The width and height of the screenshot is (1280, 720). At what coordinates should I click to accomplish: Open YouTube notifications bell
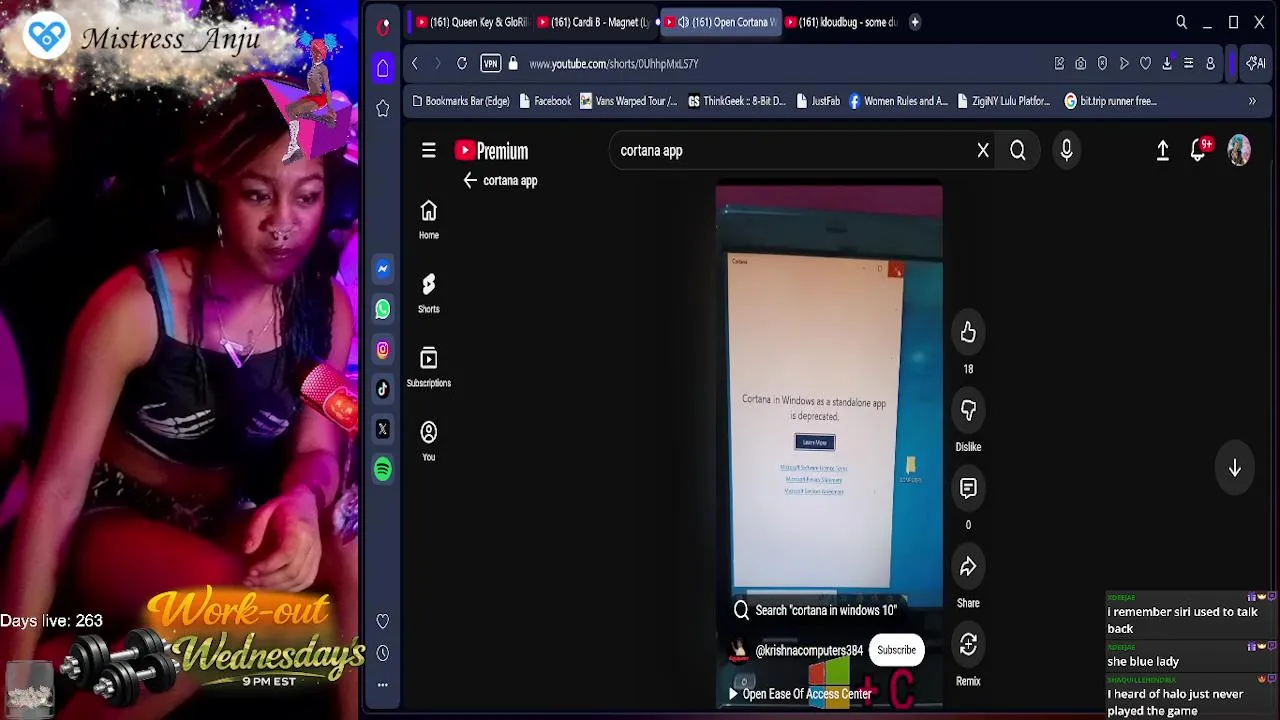(1199, 150)
